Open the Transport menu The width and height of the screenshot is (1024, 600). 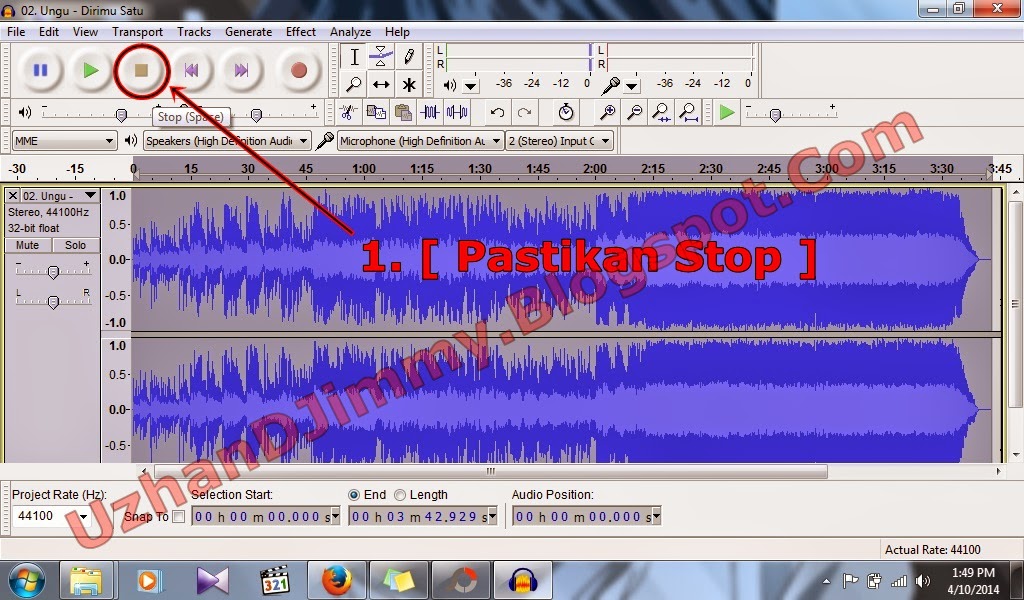tap(137, 31)
